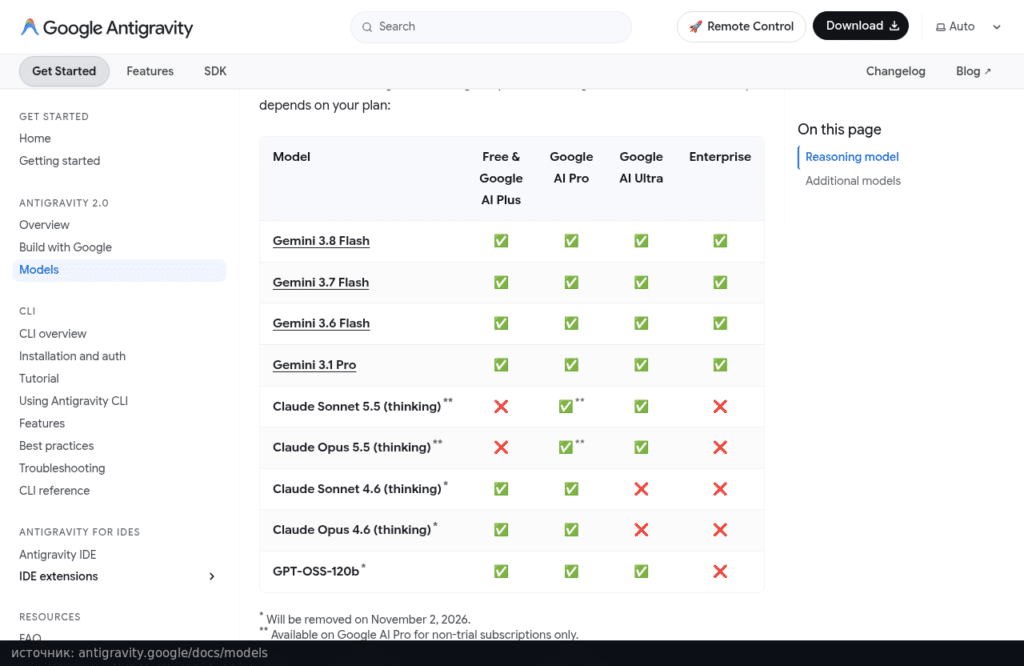The width and height of the screenshot is (1024, 666).
Task: Click the Download button
Action: (x=861, y=26)
